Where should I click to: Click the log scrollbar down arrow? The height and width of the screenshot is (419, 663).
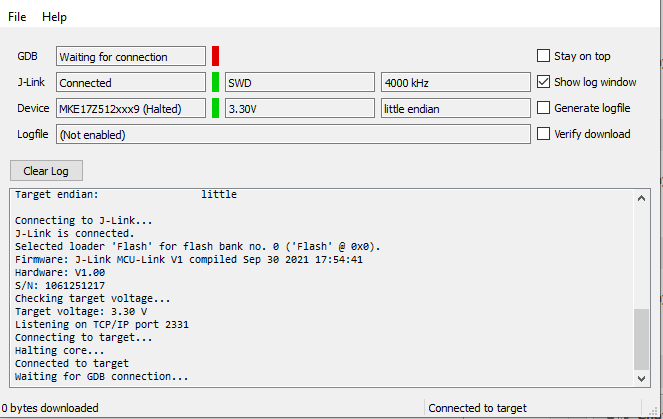coord(641,377)
